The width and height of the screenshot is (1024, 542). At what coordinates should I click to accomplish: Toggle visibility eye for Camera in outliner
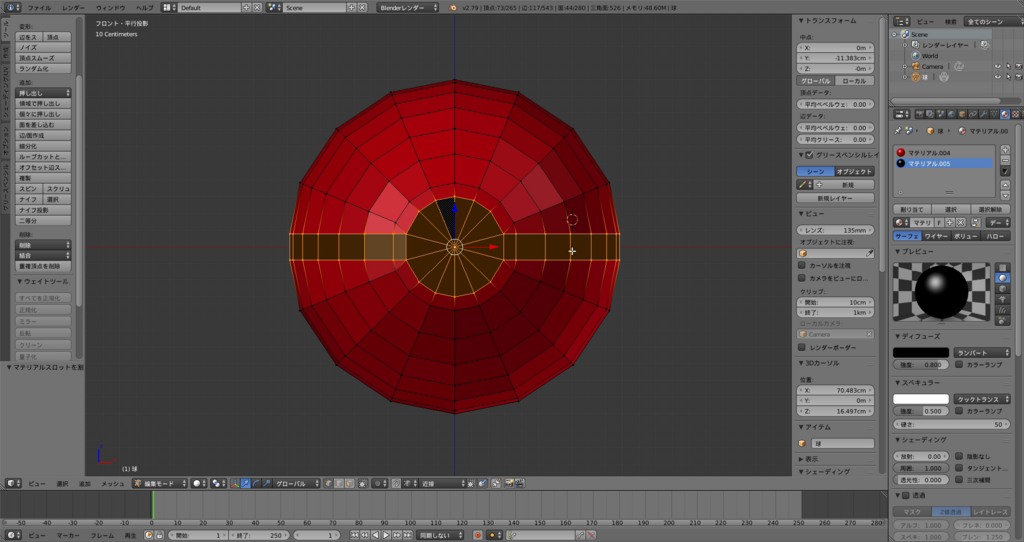point(997,67)
